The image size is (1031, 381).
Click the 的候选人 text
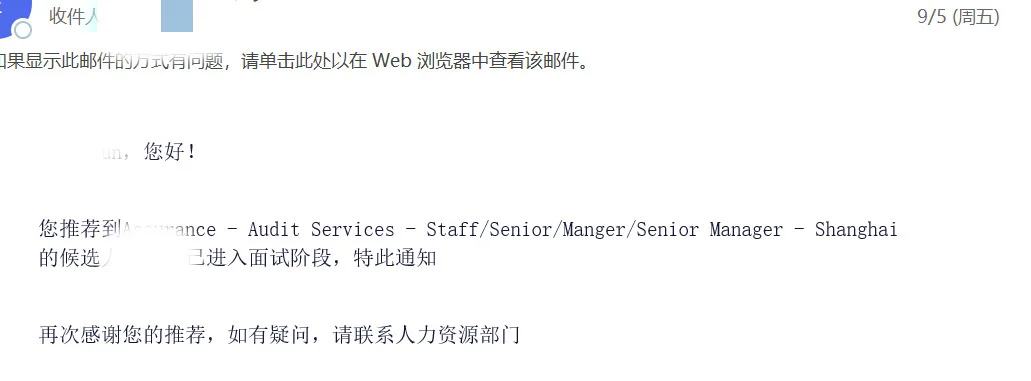click(x=80, y=258)
